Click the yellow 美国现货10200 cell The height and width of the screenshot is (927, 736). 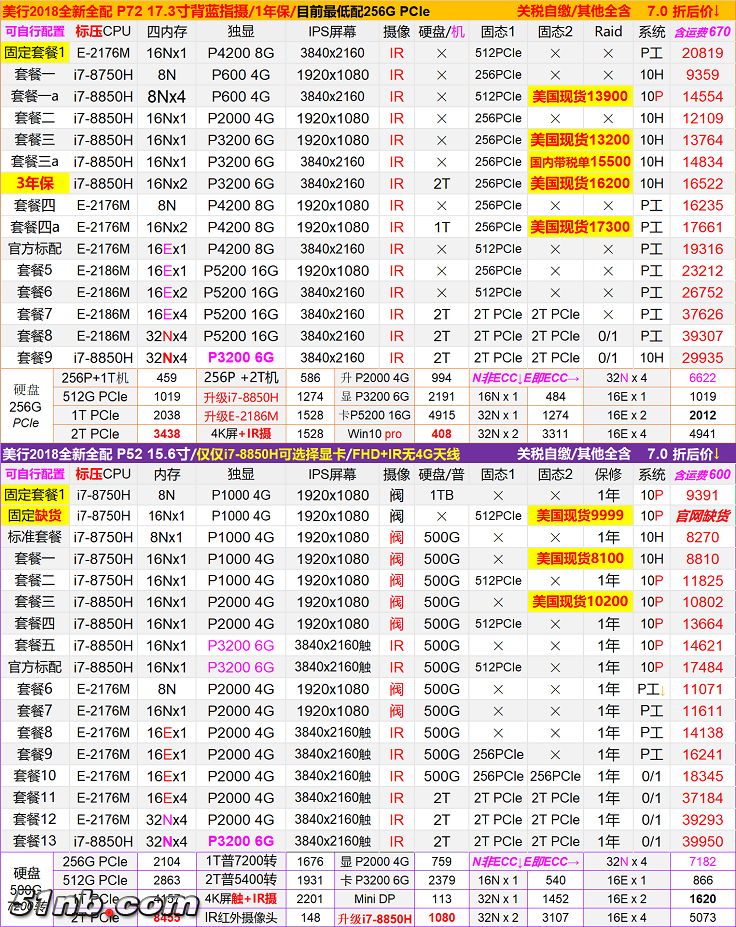coord(580,602)
